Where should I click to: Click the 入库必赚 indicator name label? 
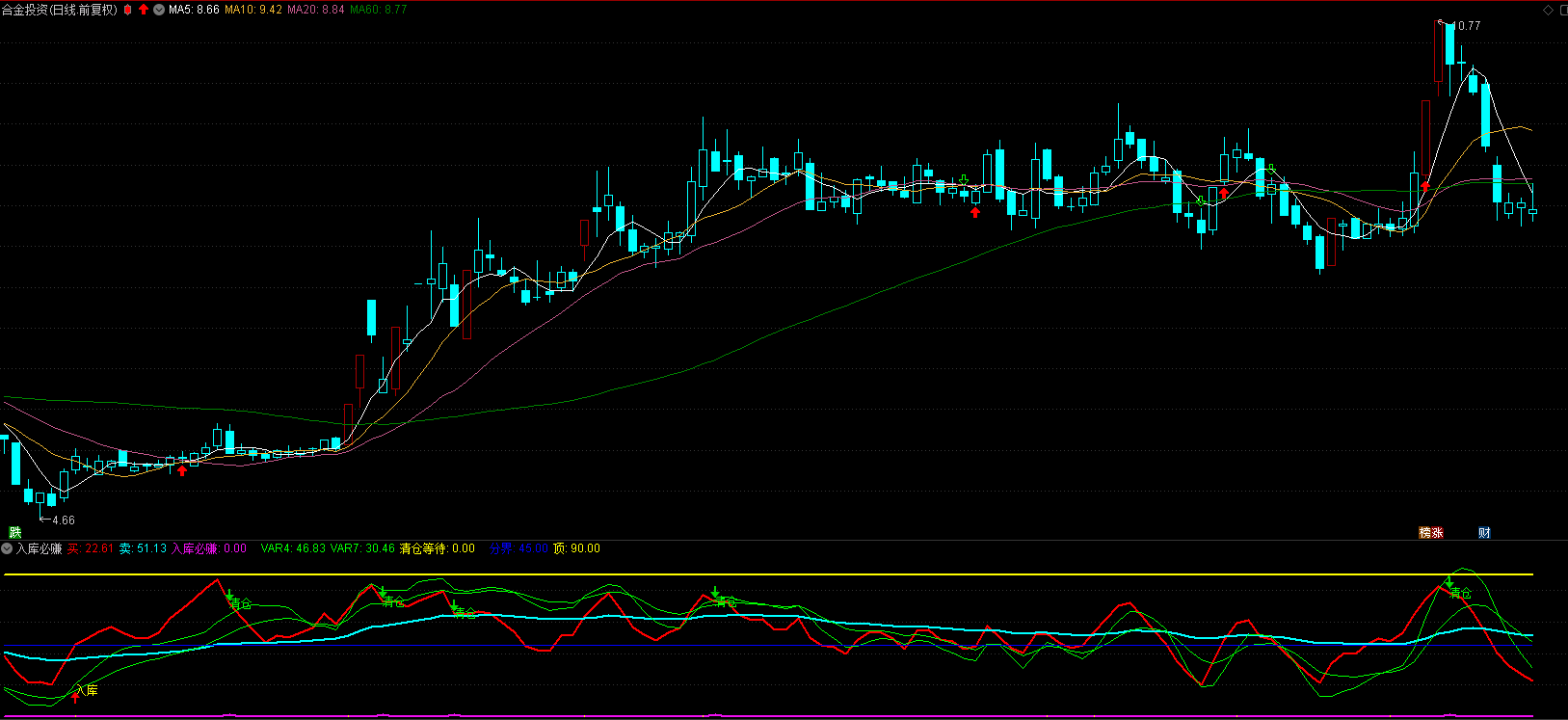click(x=40, y=548)
